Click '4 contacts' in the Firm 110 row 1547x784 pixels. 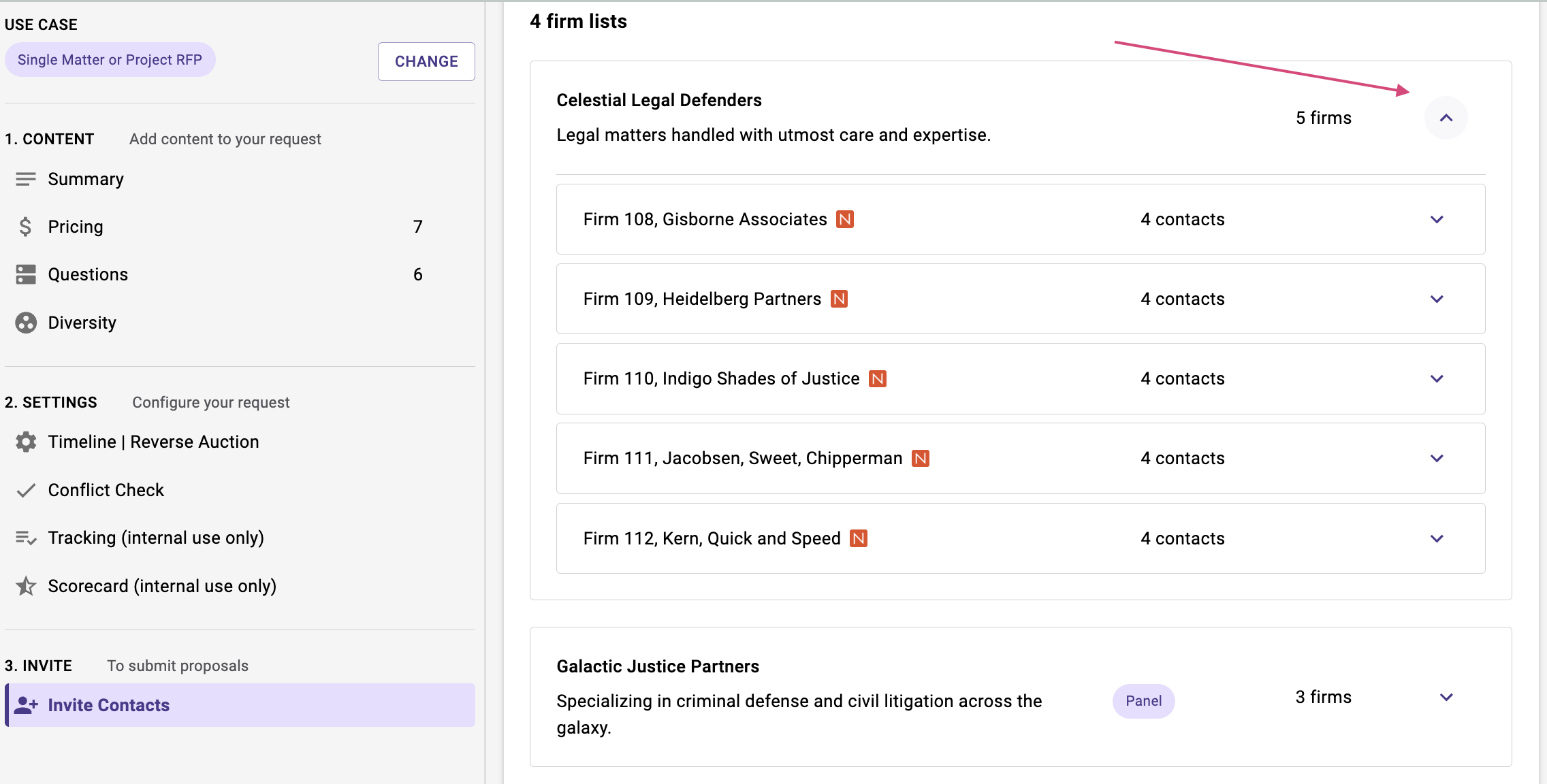coord(1182,378)
